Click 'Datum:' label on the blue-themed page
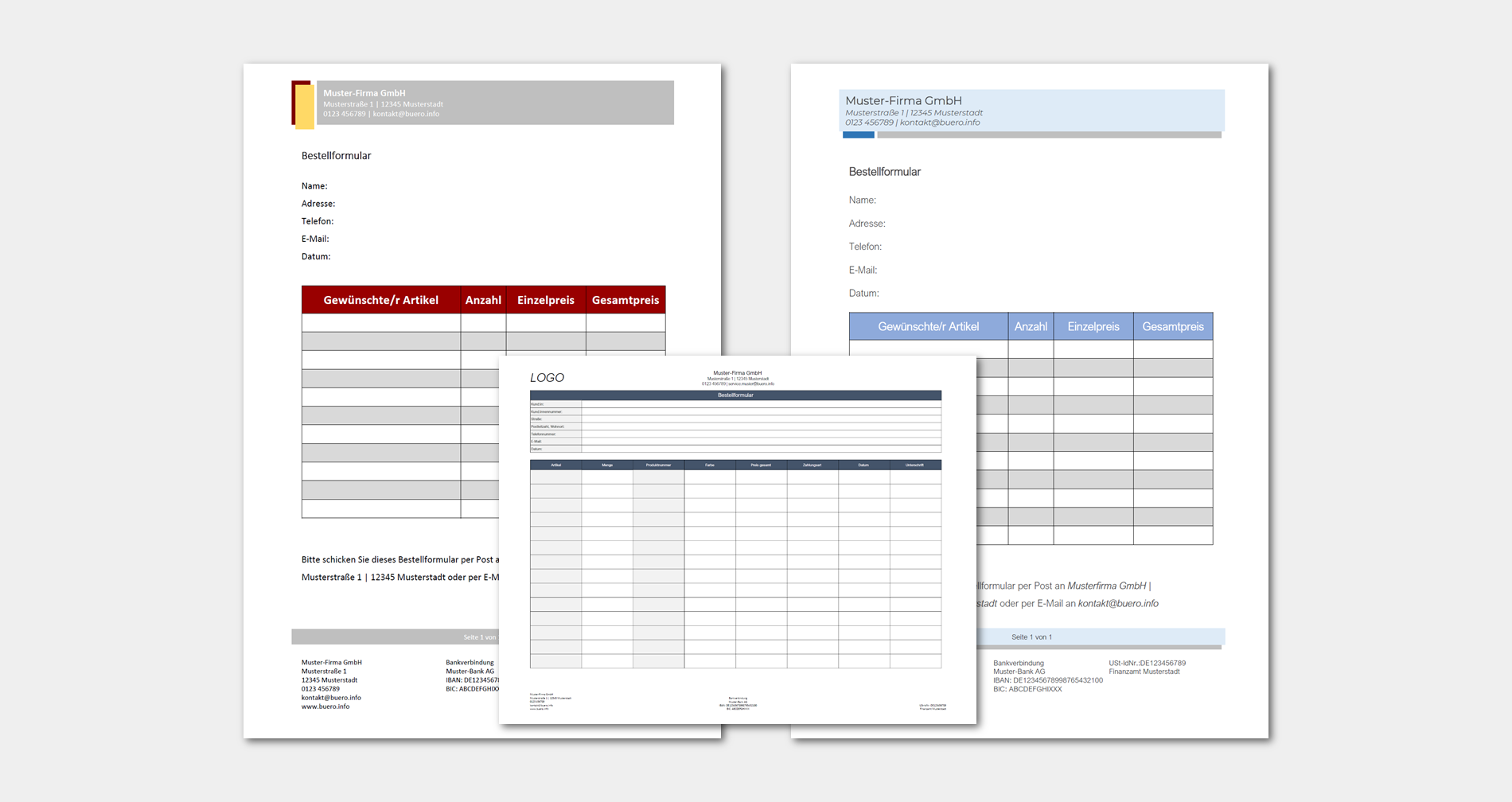The height and width of the screenshot is (802, 1512). [x=863, y=293]
